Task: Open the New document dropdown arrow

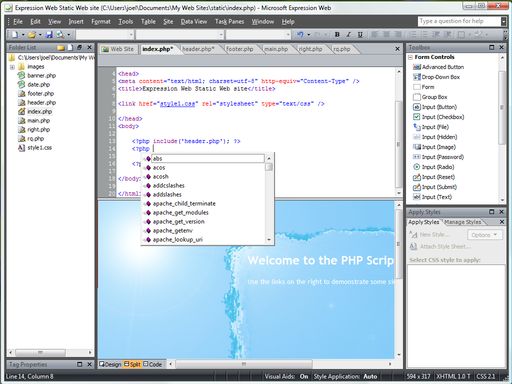Action: [23, 34]
